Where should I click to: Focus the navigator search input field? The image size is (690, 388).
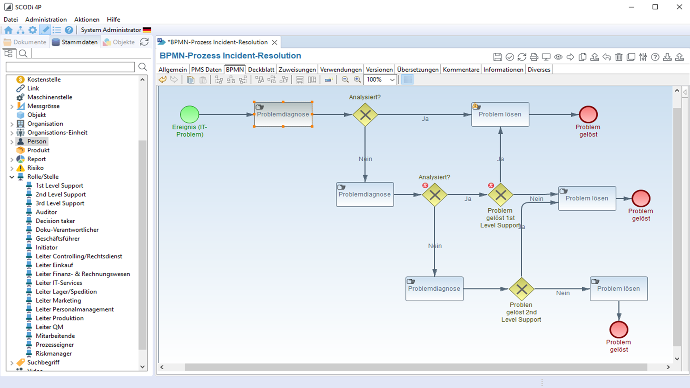tap(70, 67)
